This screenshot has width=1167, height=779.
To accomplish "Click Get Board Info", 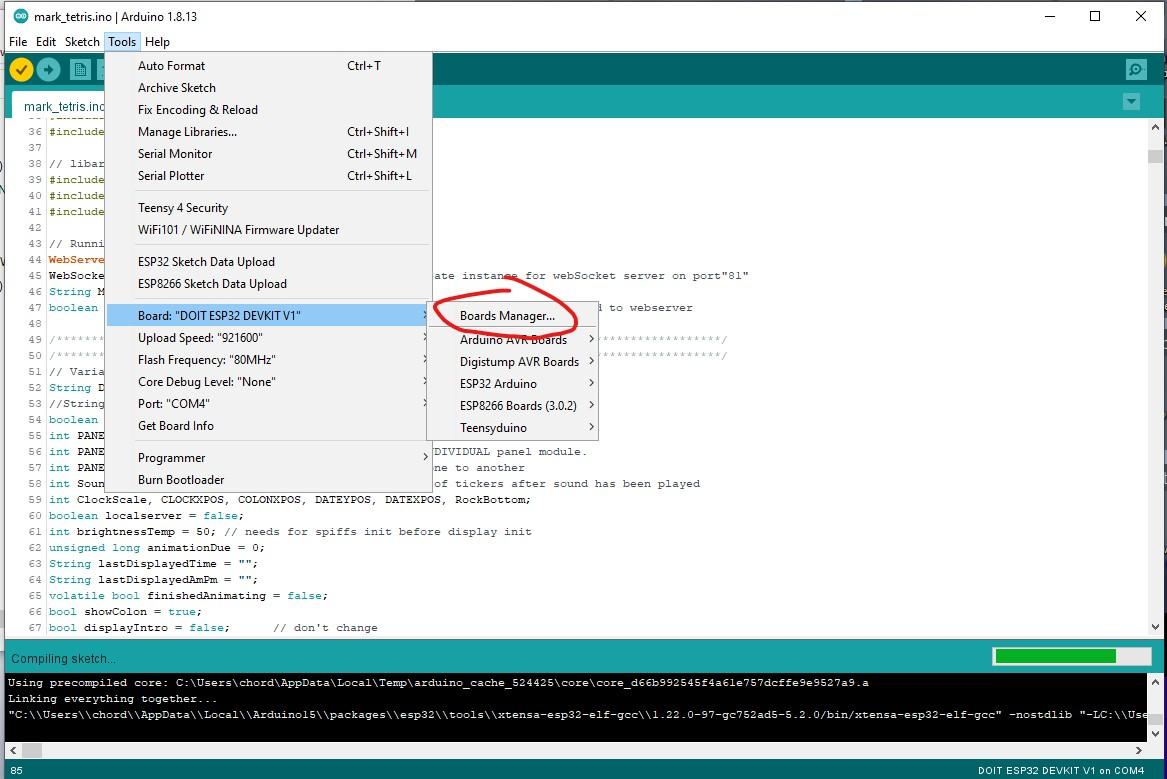I will tap(269, 426).
